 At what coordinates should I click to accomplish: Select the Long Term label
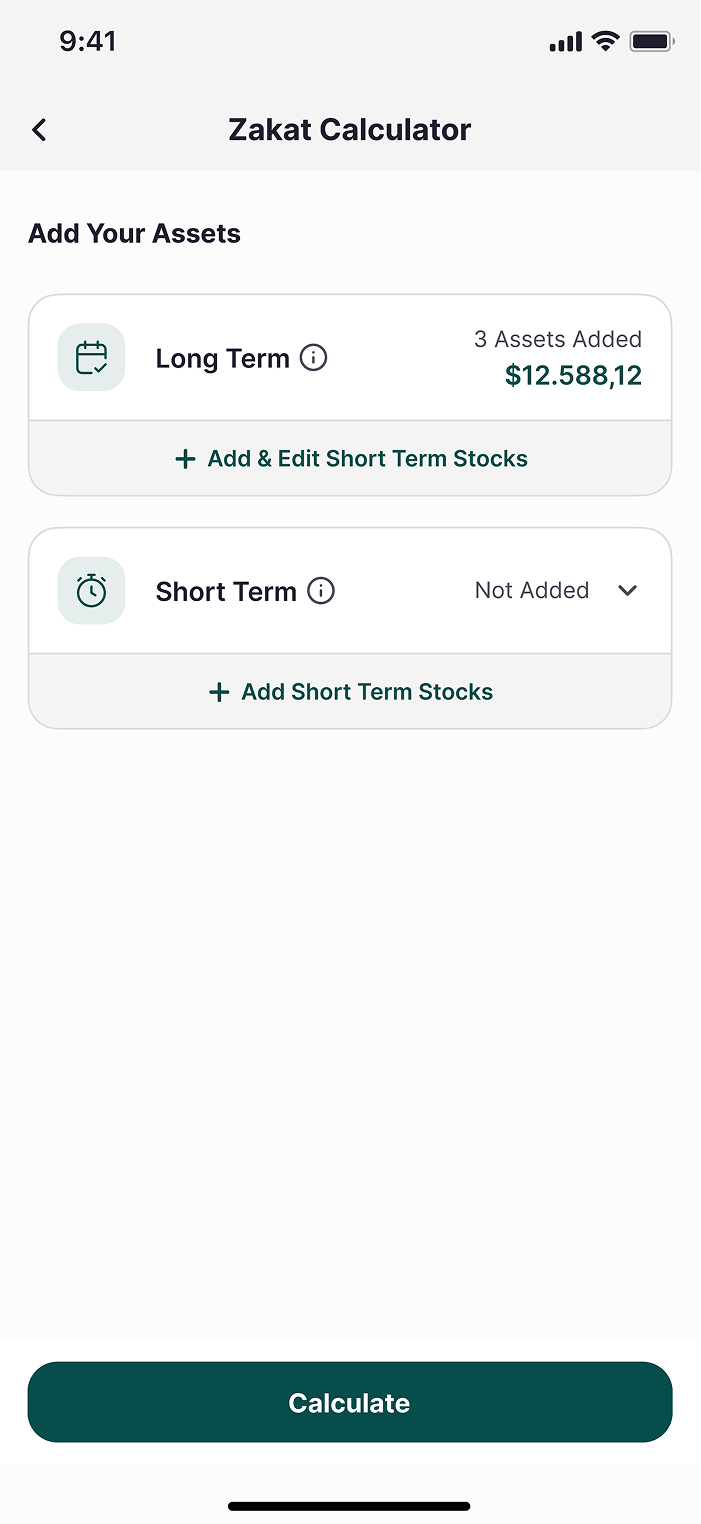pyautogui.click(x=222, y=358)
